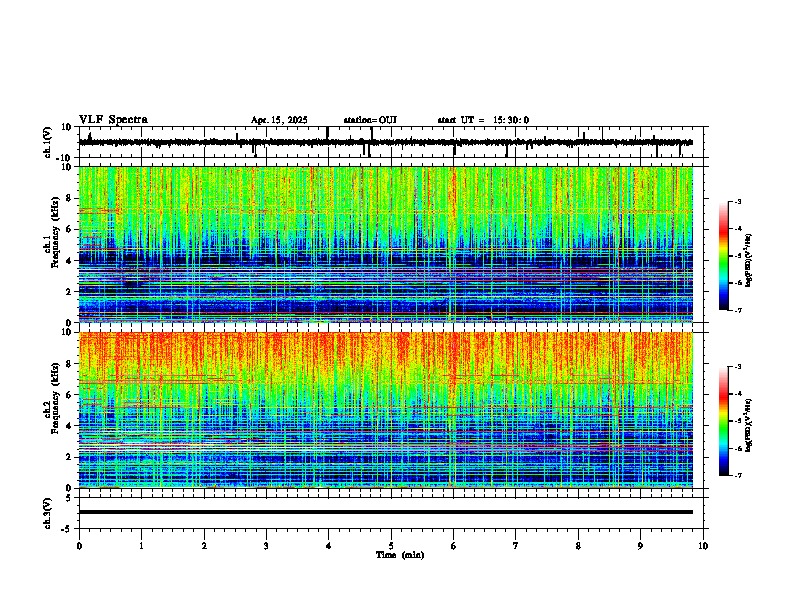The width and height of the screenshot is (792, 612).
Task: Click the ch.1 spectrogram panel
Action: (385, 244)
